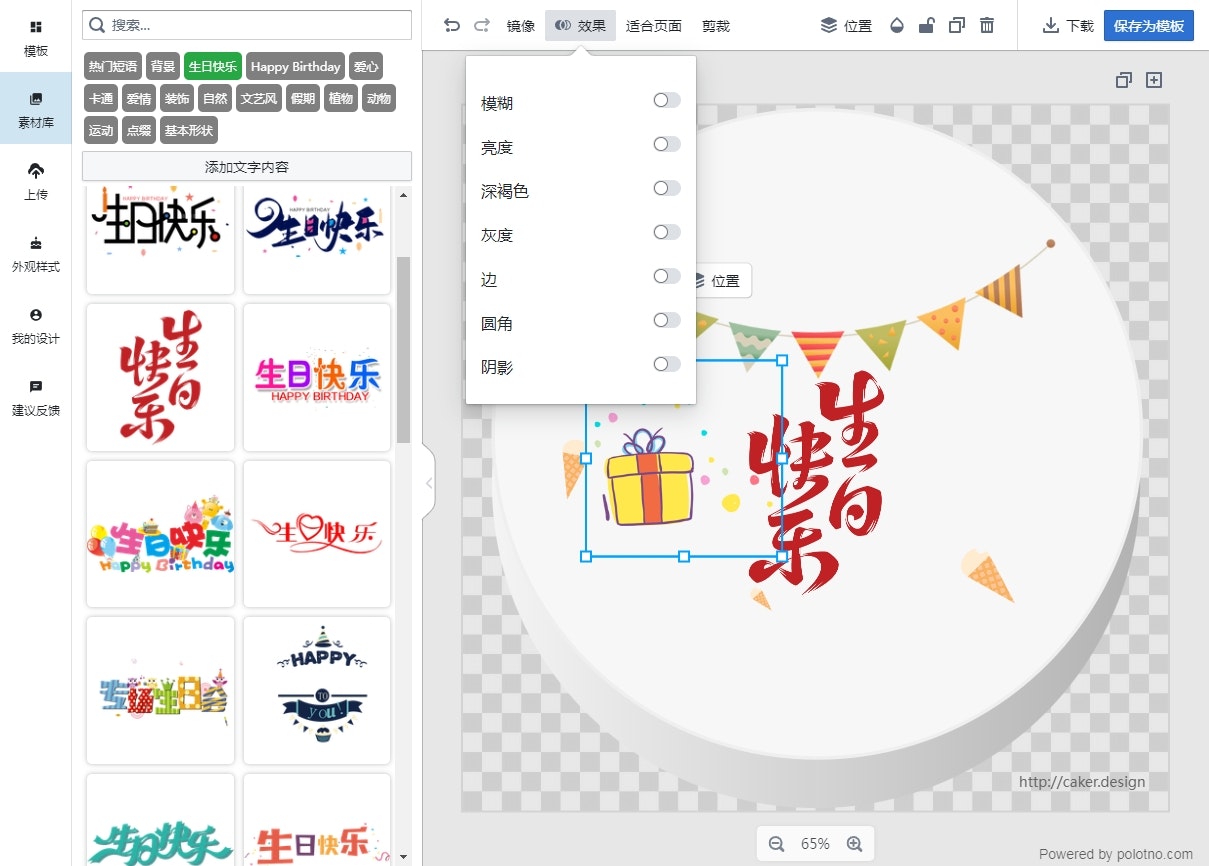Click the navy blue 生日快乐 thumbnail
The width and height of the screenshot is (1209, 866).
pyautogui.click(x=317, y=239)
